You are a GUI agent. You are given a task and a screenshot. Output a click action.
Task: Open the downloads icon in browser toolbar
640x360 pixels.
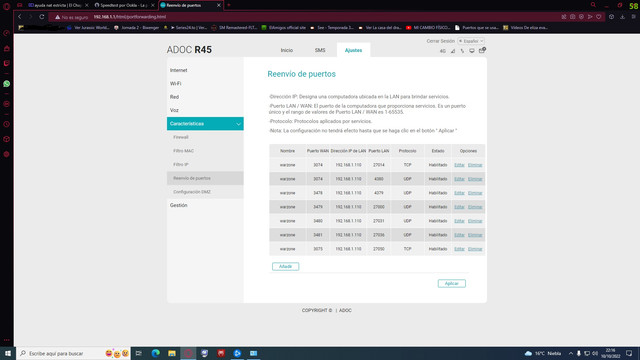[622, 17]
